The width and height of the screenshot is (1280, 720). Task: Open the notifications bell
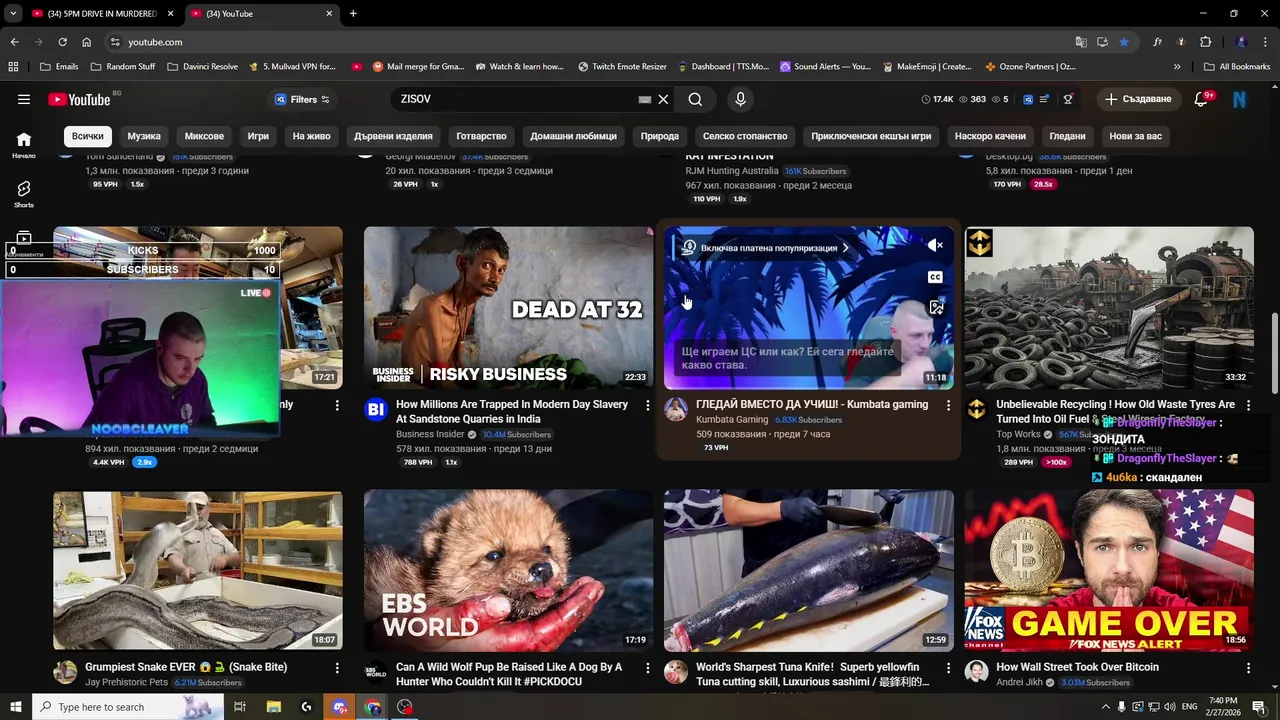[x=1202, y=99]
